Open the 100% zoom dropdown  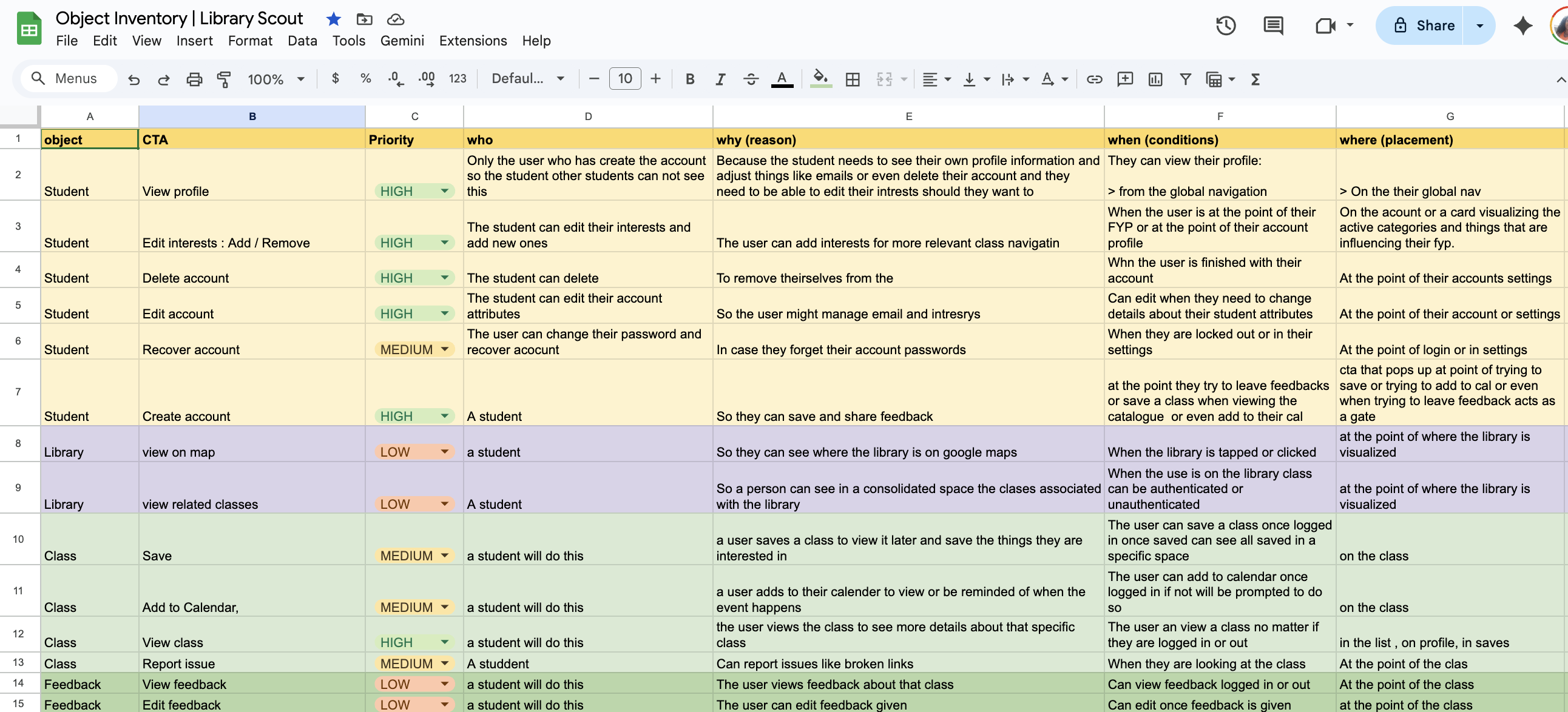275,79
